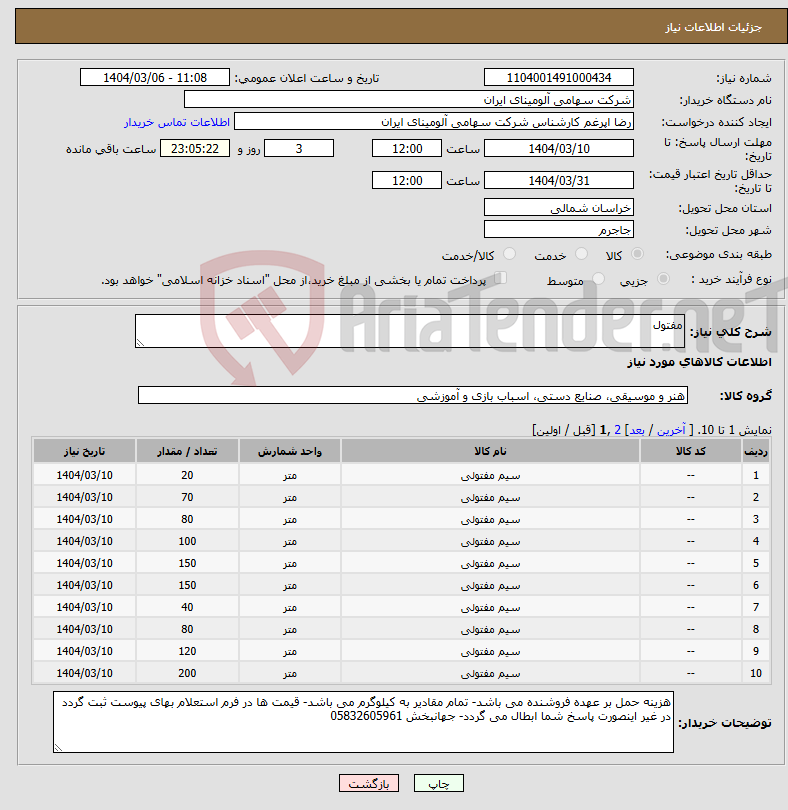Click the چاپ print button

tap(439, 783)
